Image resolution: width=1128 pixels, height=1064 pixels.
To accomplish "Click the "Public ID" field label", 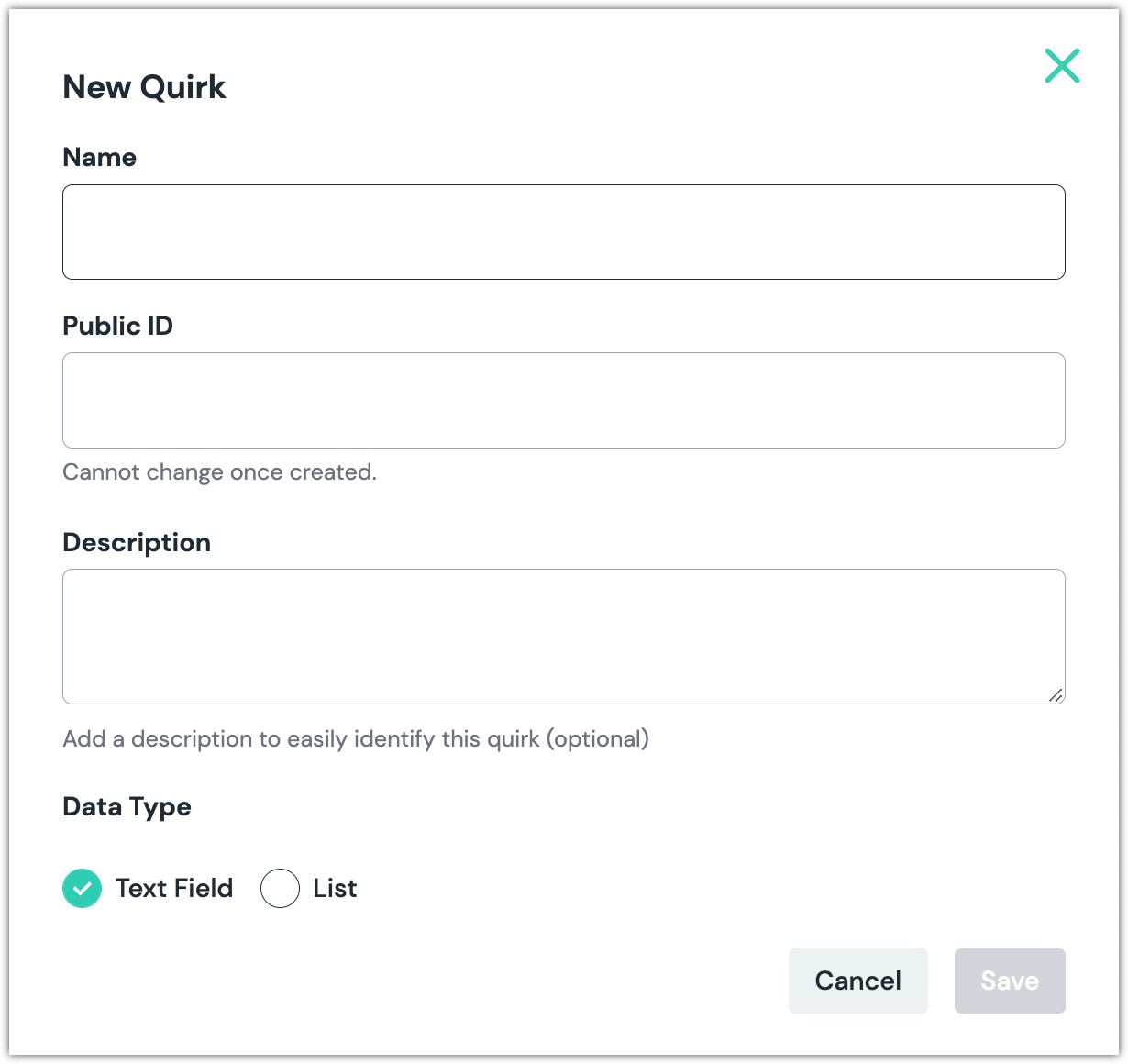I will tap(117, 326).
